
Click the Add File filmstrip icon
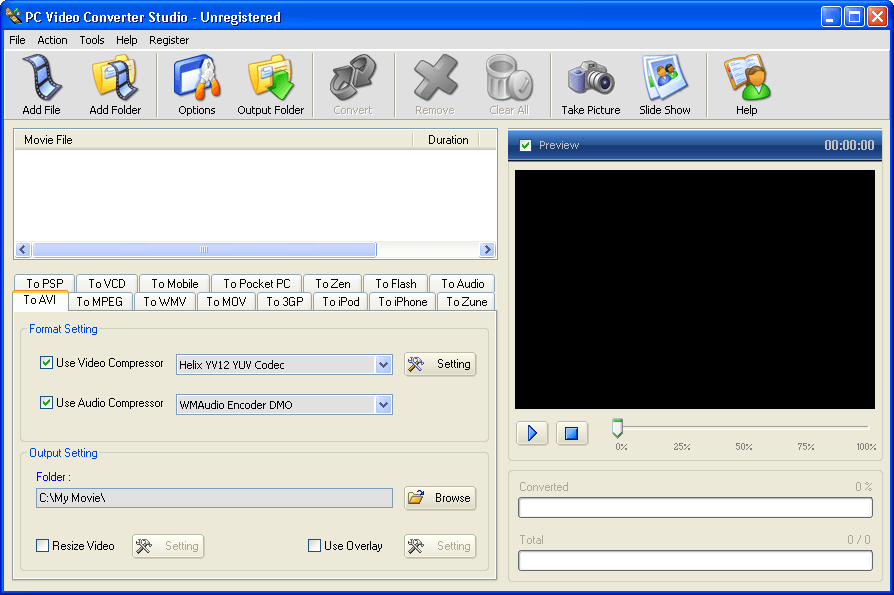coord(41,78)
